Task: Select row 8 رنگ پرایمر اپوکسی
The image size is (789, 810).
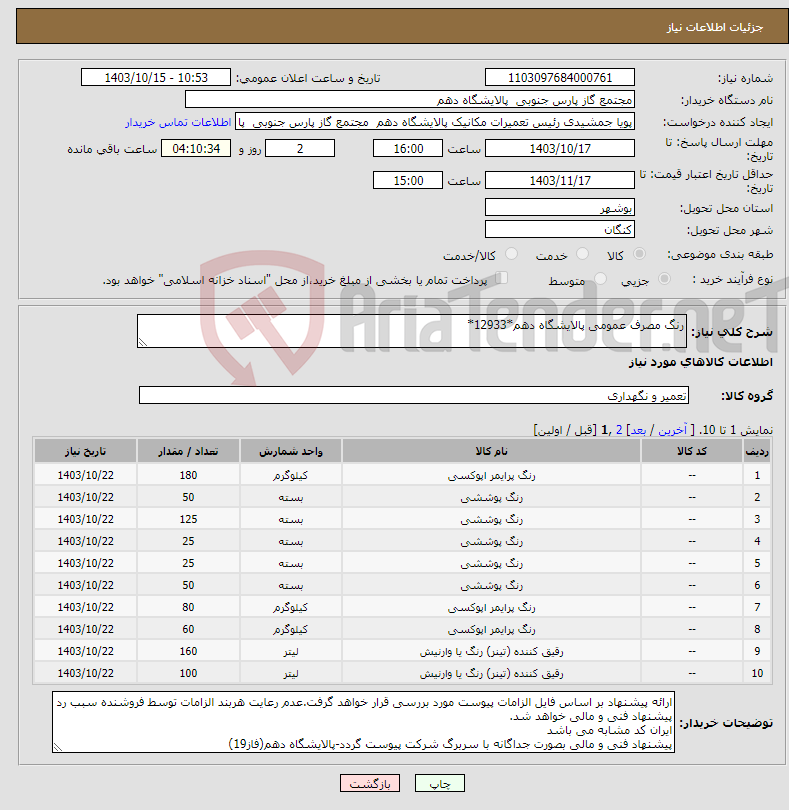Action: coord(491,629)
